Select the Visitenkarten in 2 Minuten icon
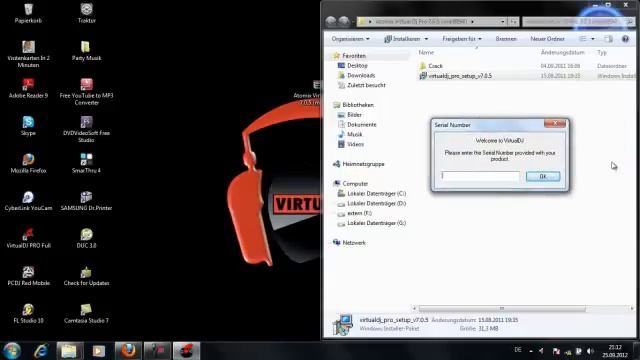This screenshot has width=640, height=360. pyautogui.click(x=28, y=54)
